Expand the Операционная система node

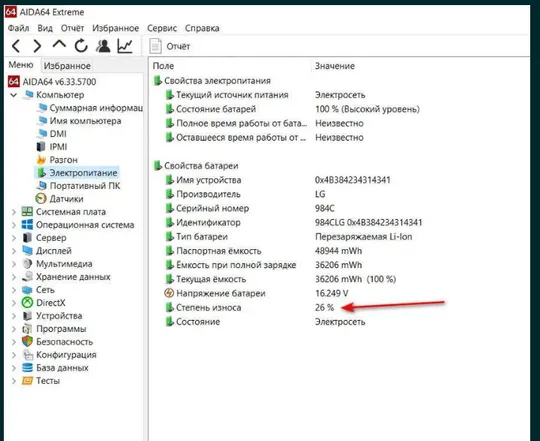14,225
